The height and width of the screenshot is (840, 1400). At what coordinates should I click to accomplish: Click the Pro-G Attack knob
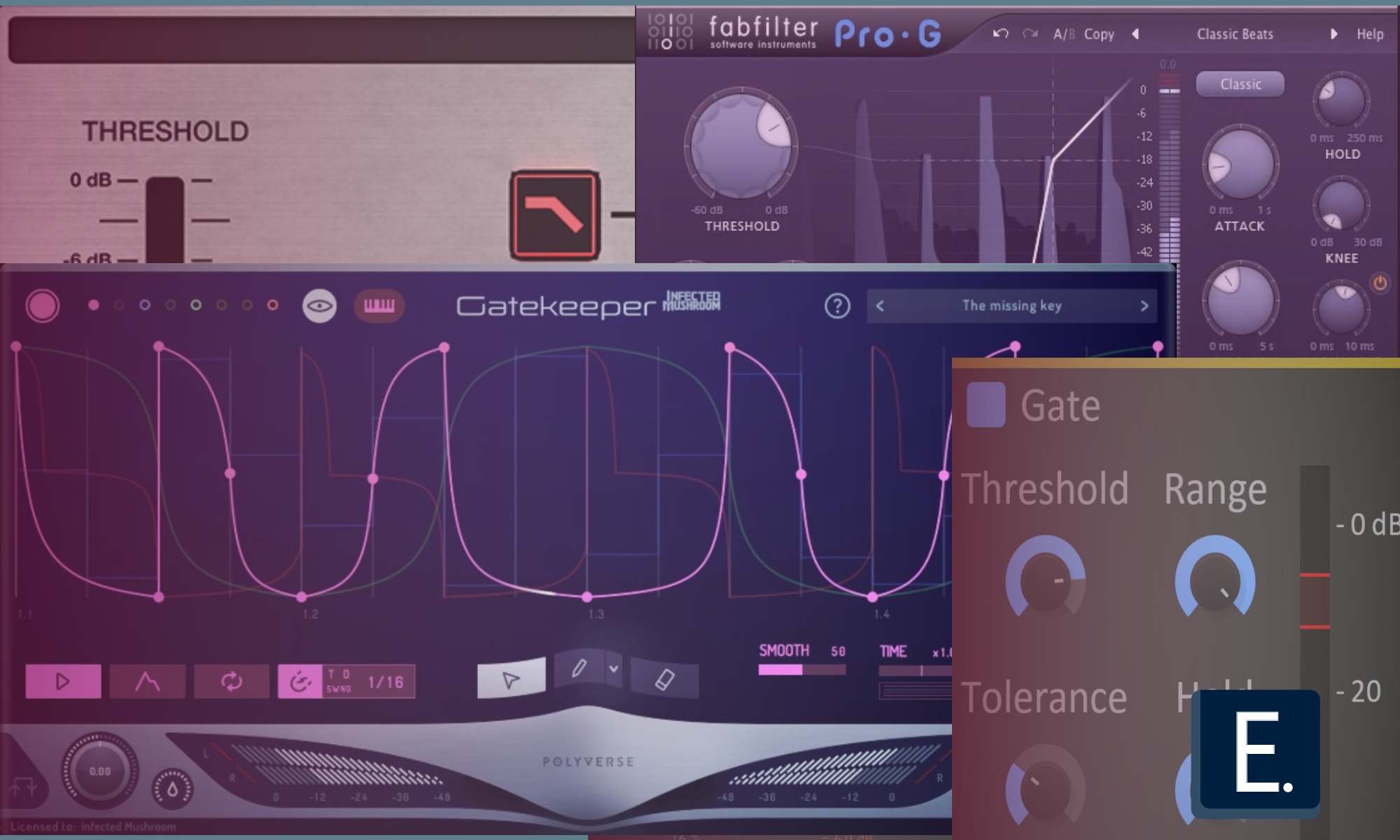click(1240, 164)
